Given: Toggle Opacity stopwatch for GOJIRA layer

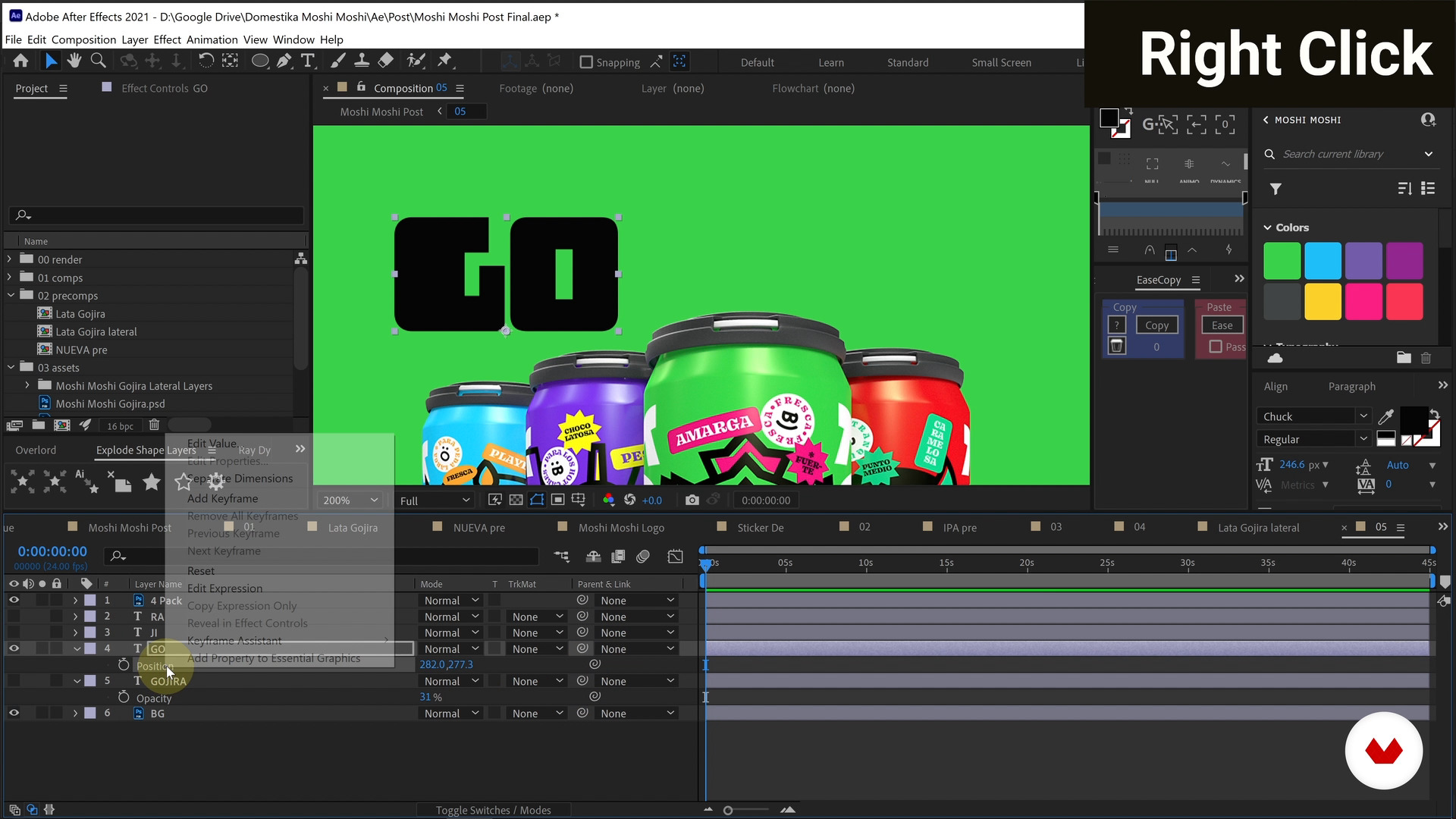Looking at the screenshot, I should pos(124,697).
